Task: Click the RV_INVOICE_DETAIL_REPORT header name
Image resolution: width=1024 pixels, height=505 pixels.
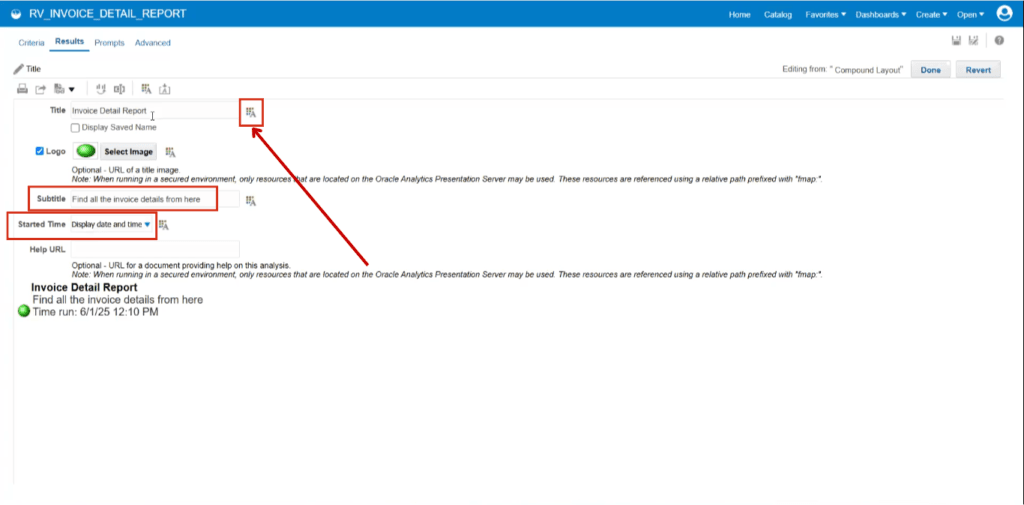Action: pyautogui.click(x=108, y=14)
